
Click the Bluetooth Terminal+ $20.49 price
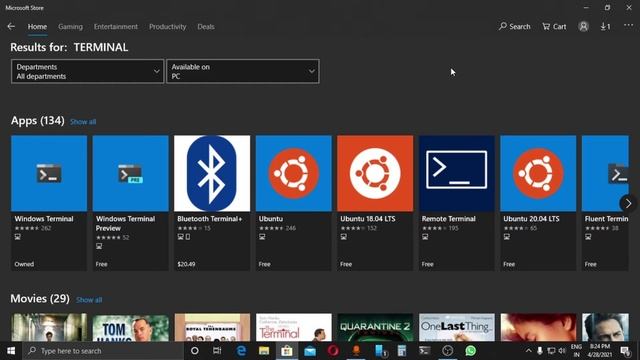pyautogui.click(x=186, y=264)
